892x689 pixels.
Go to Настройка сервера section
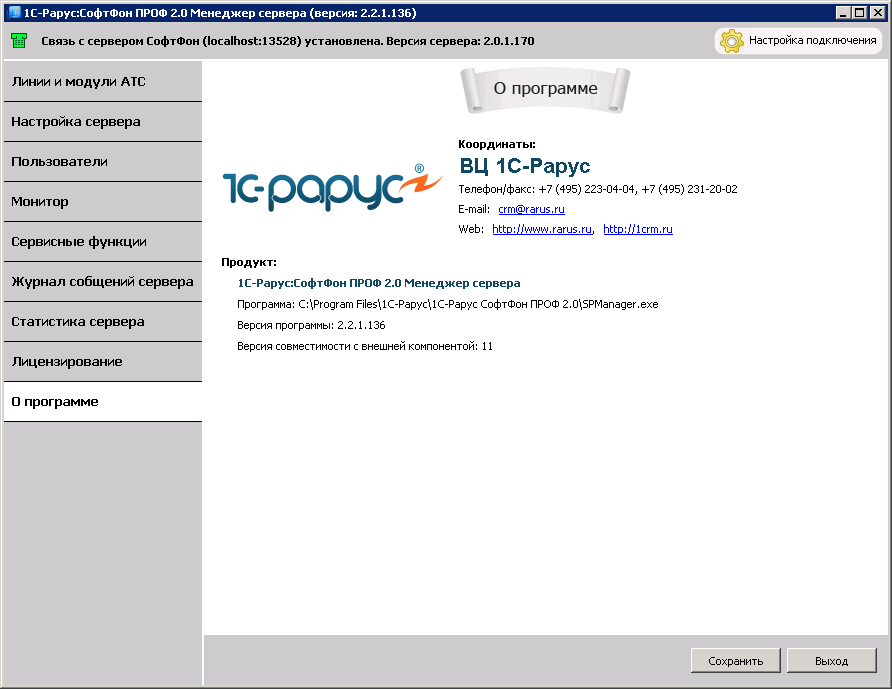[x=103, y=122]
